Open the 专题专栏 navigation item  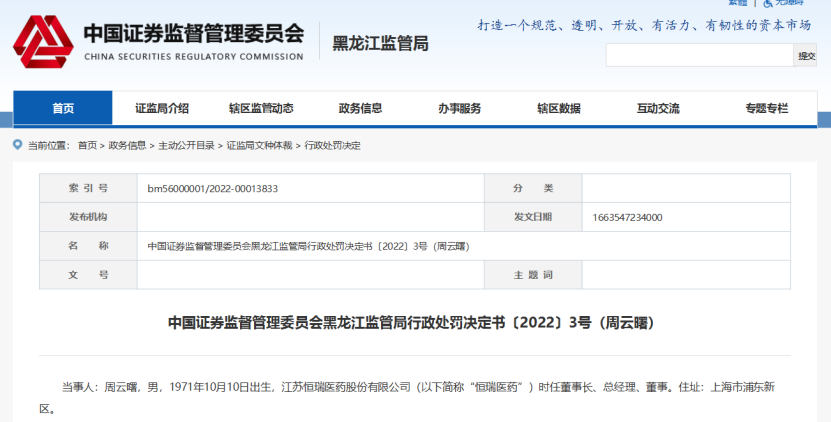766,108
